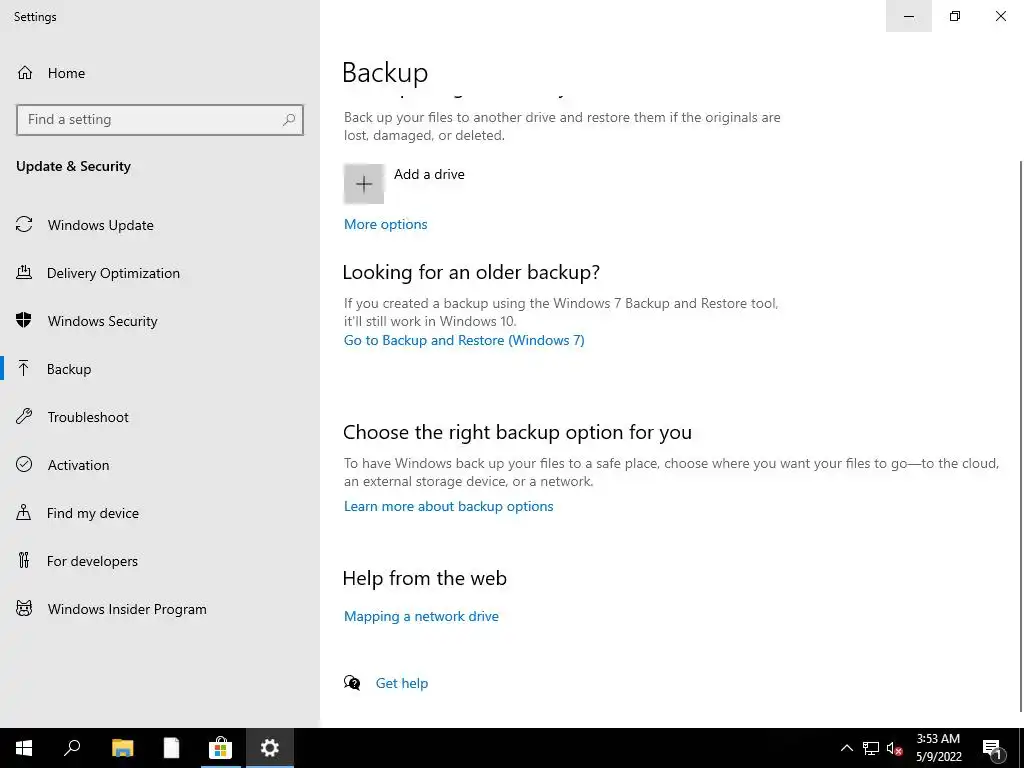The width and height of the screenshot is (1024, 768).
Task: Click the Get help chat icon
Action: [352, 683]
